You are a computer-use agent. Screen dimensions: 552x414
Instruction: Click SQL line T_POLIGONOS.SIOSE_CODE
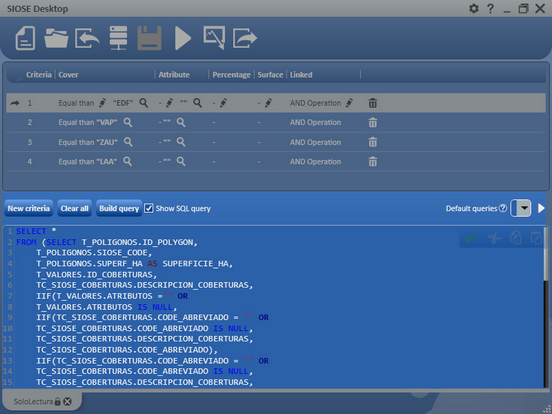click(94, 253)
